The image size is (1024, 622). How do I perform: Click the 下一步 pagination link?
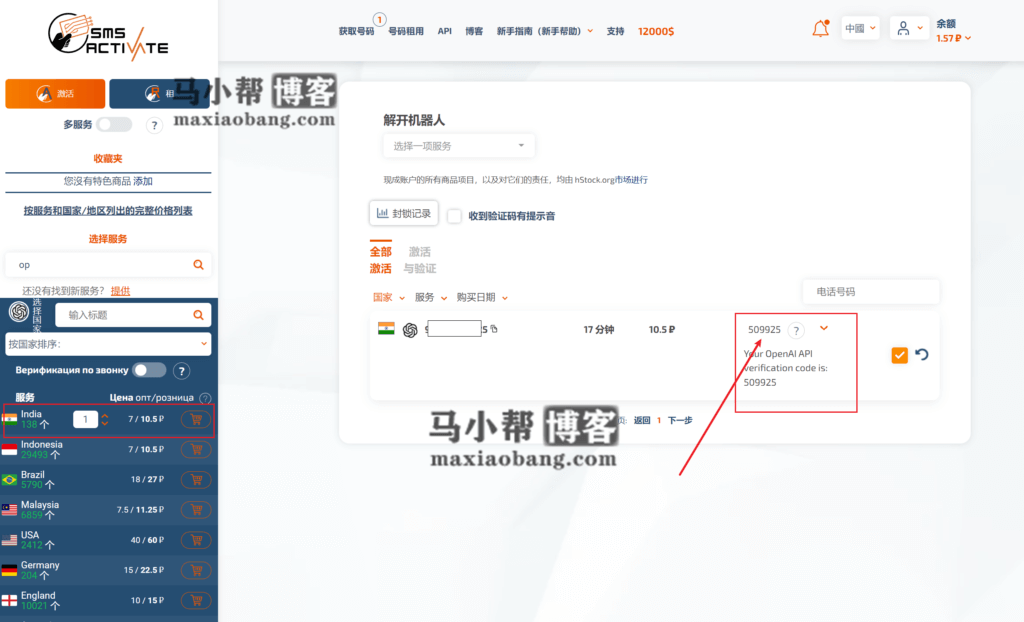(x=679, y=420)
